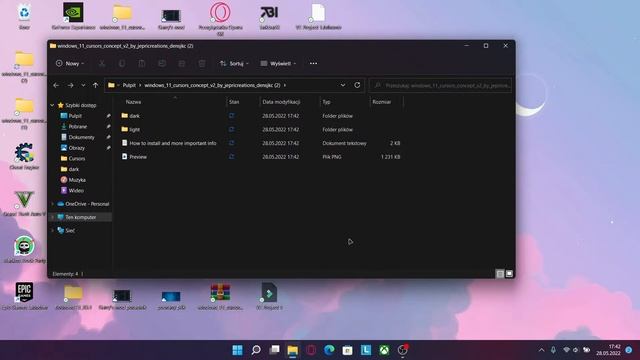
Task: Go up one folder with the up arrow
Action: (96, 85)
